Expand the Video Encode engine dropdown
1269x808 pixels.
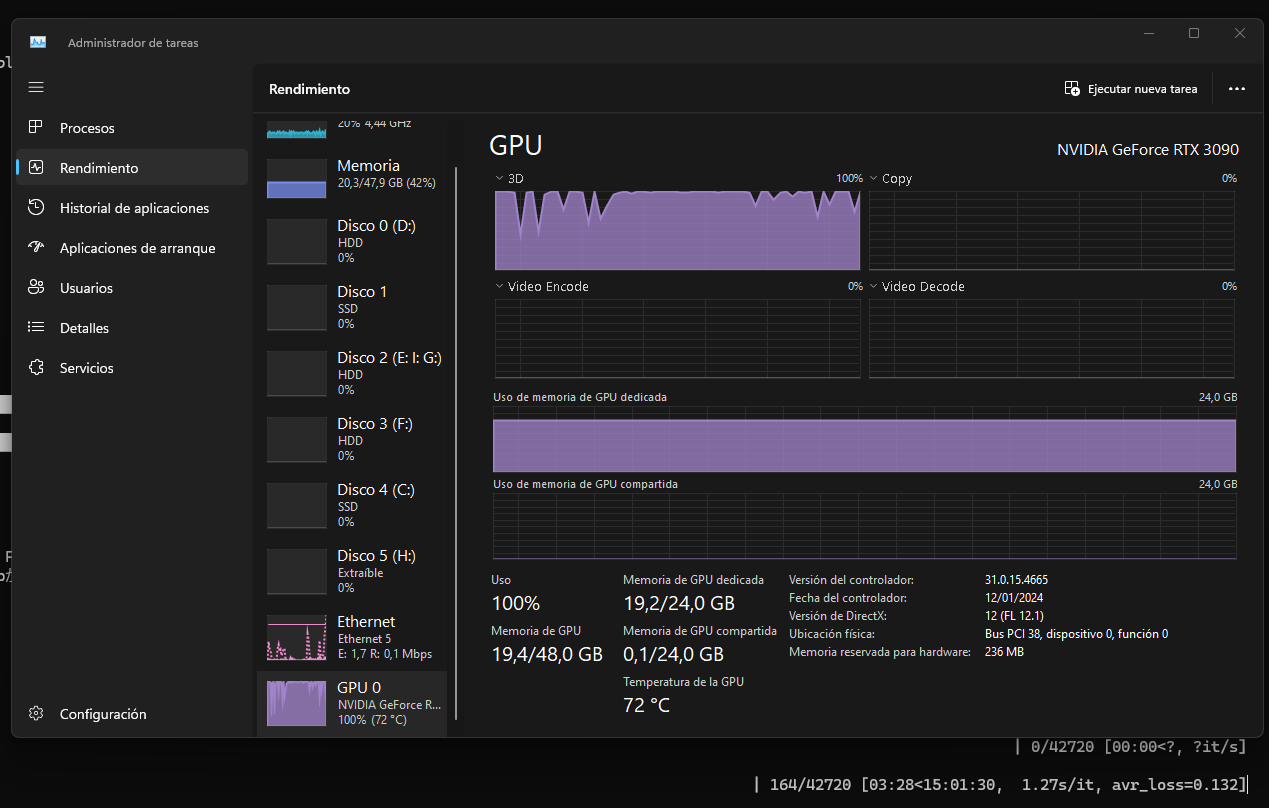(x=500, y=286)
